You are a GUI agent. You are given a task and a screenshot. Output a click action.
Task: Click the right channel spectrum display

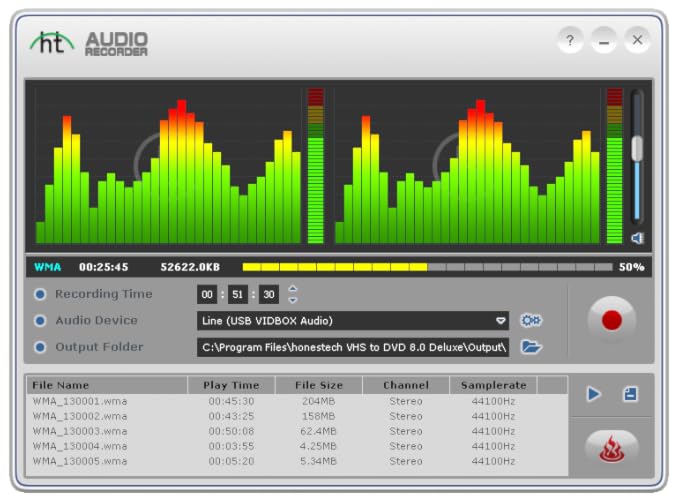(x=467, y=165)
